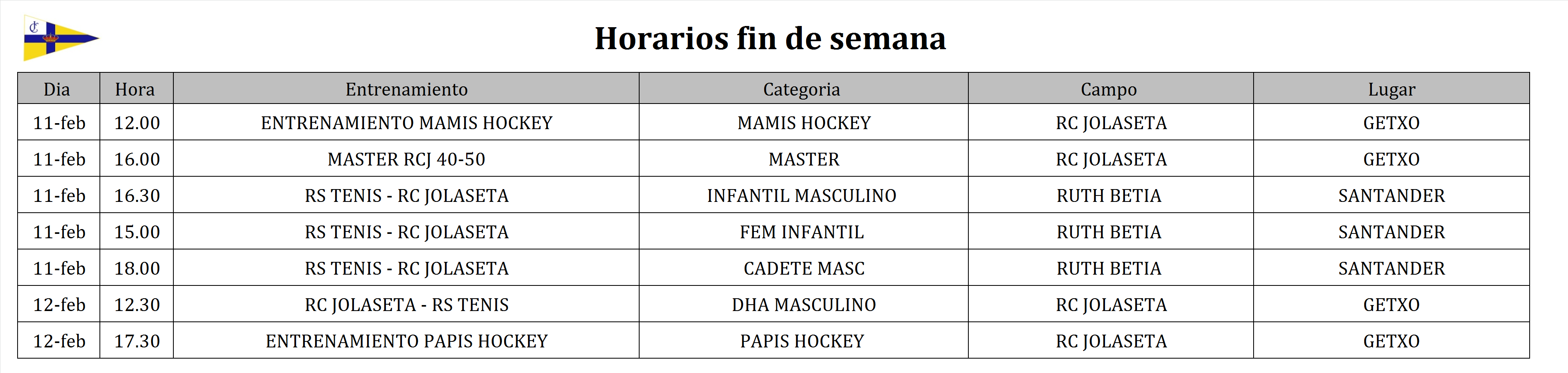Click the 16.30 time cell

(137, 195)
